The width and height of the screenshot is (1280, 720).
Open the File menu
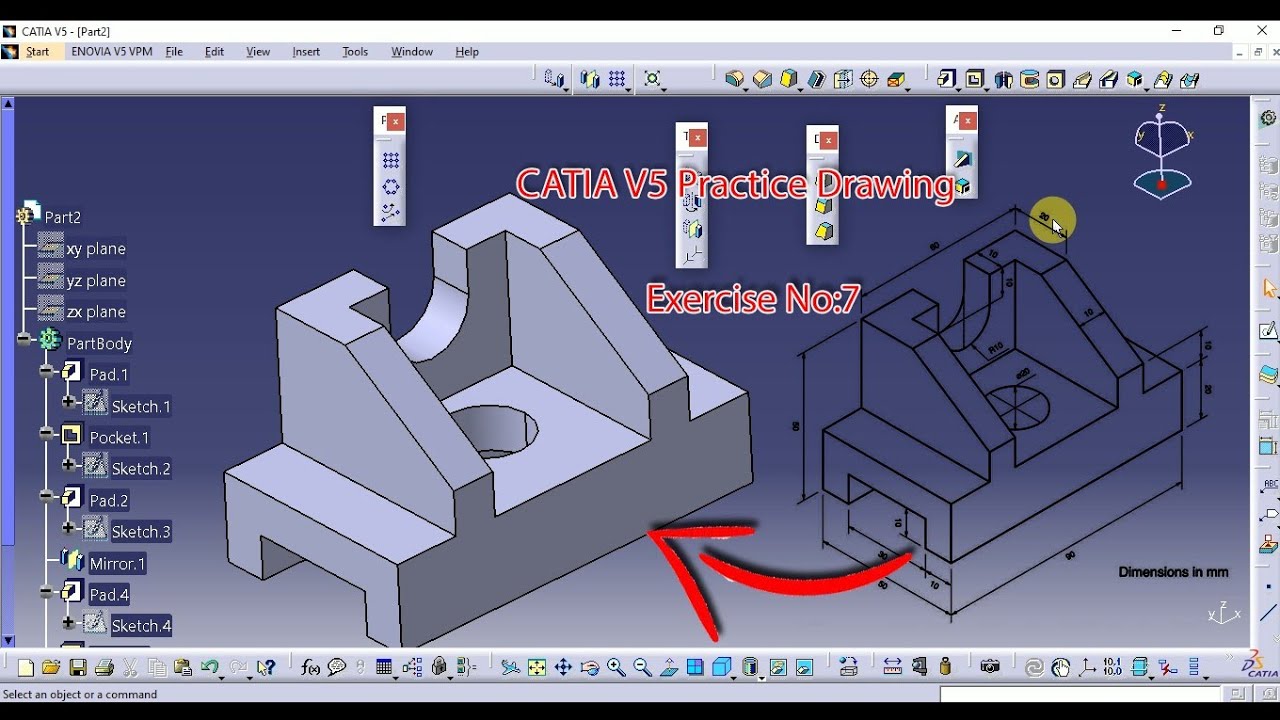coord(174,51)
